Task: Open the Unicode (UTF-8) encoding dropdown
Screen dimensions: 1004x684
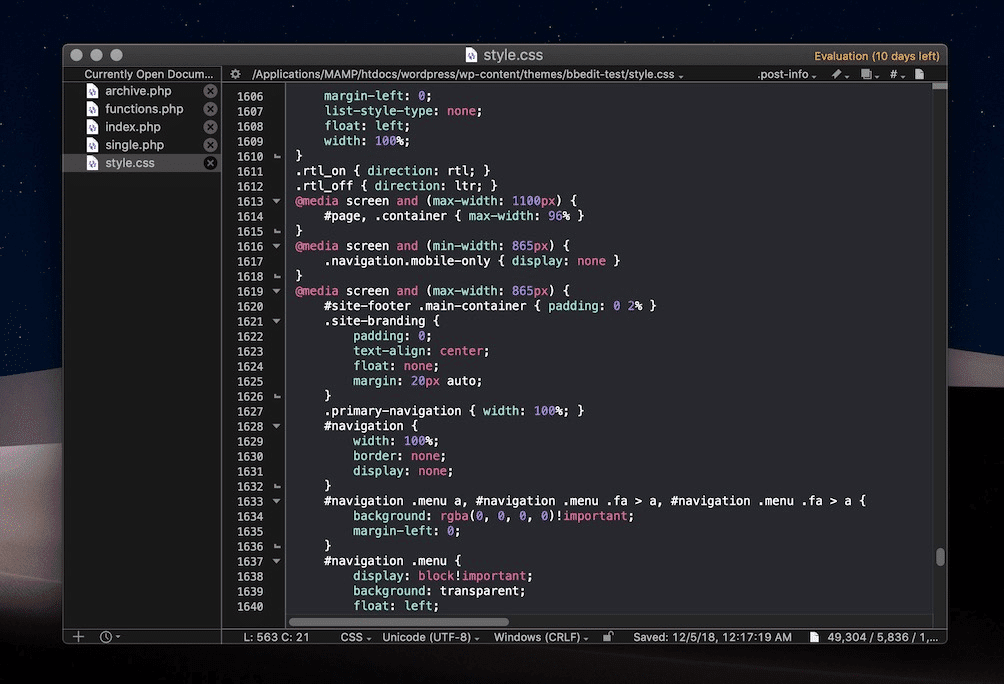Action: click(x=430, y=637)
